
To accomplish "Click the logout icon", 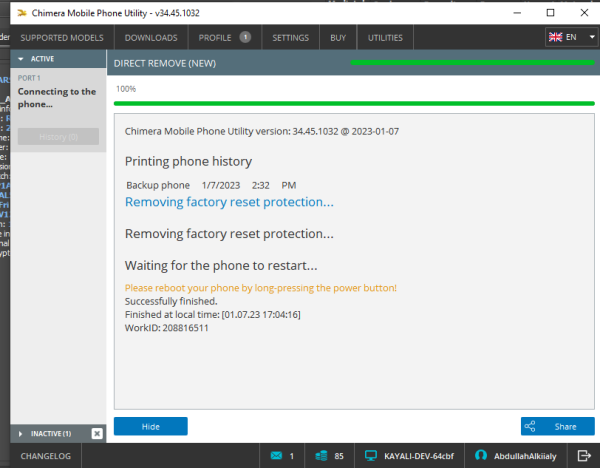I will (x=584, y=456).
